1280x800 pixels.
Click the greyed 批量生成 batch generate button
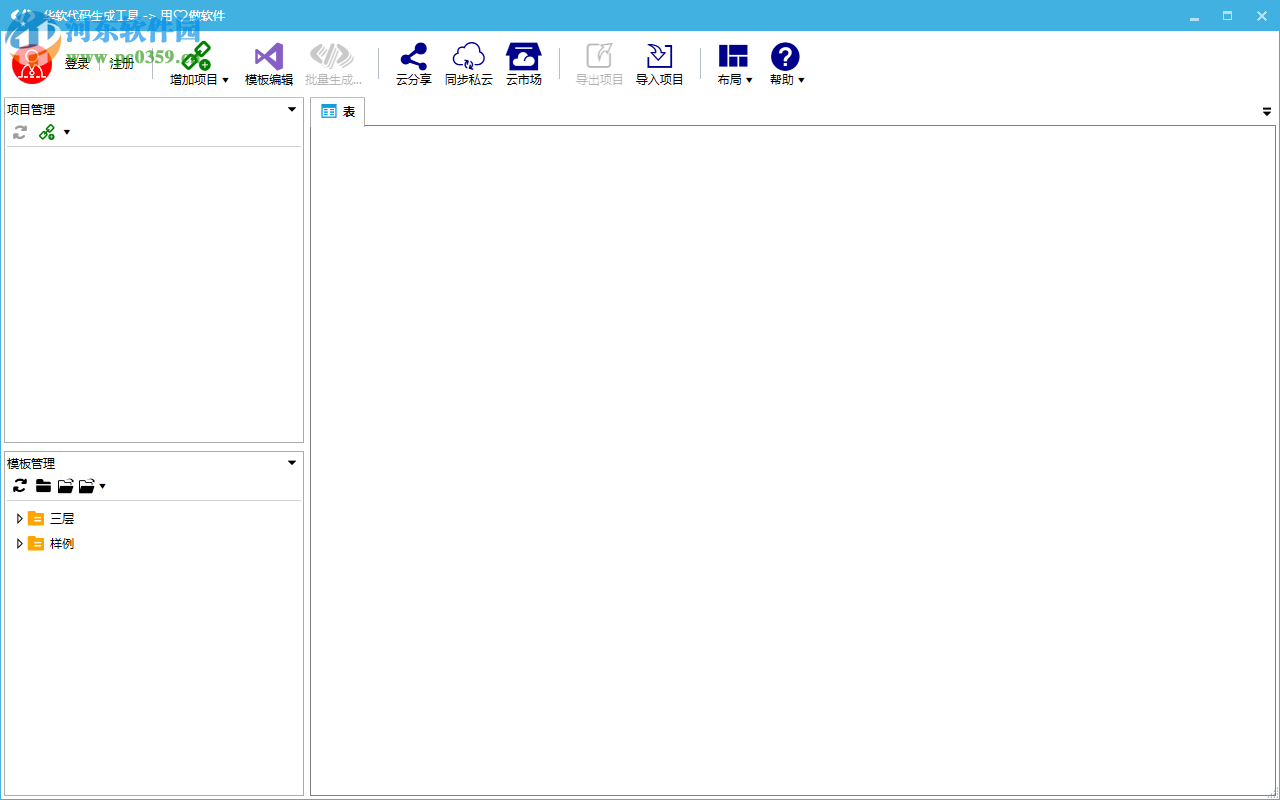tap(333, 64)
